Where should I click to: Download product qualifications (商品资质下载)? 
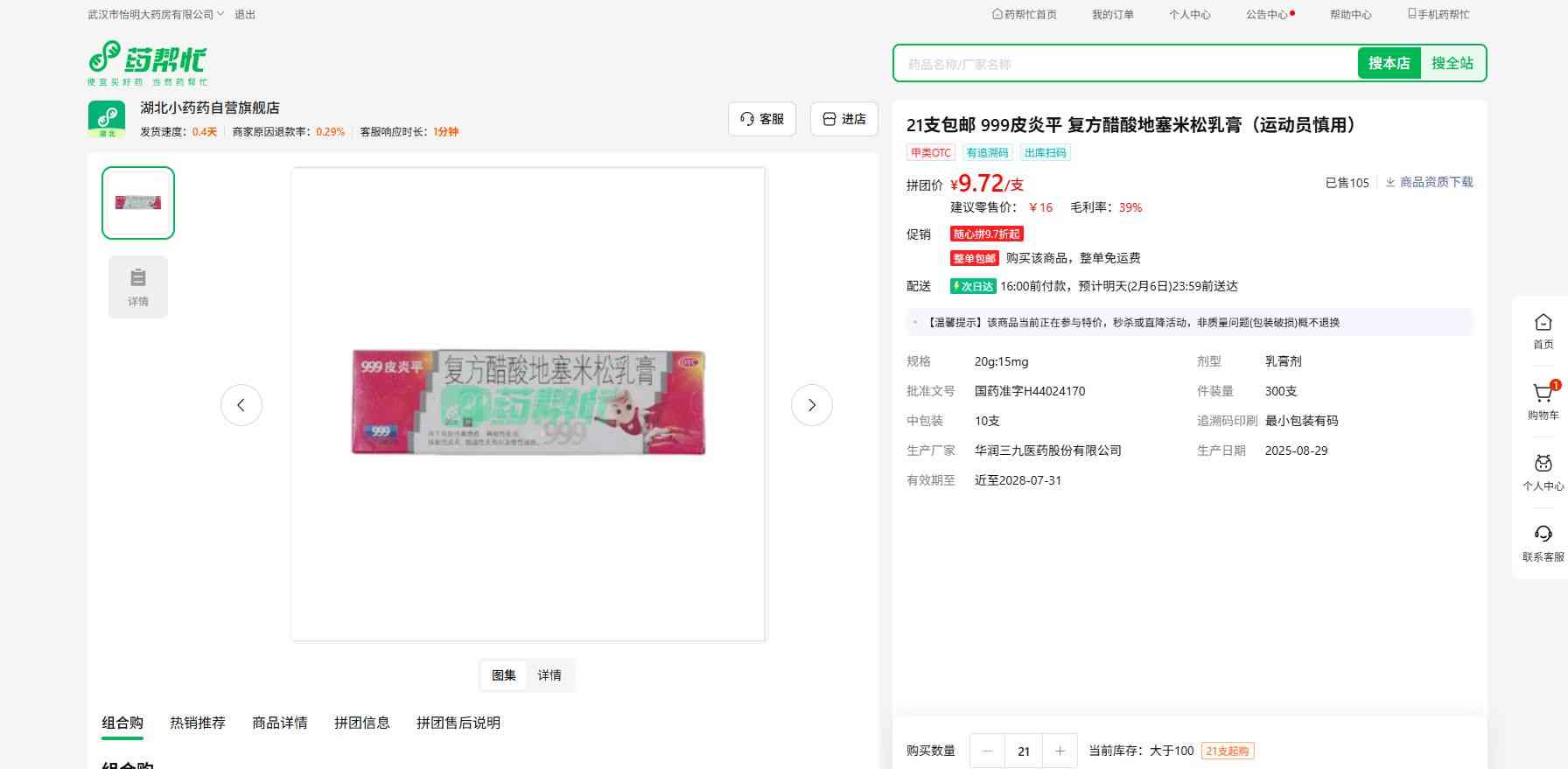point(1429,182)
